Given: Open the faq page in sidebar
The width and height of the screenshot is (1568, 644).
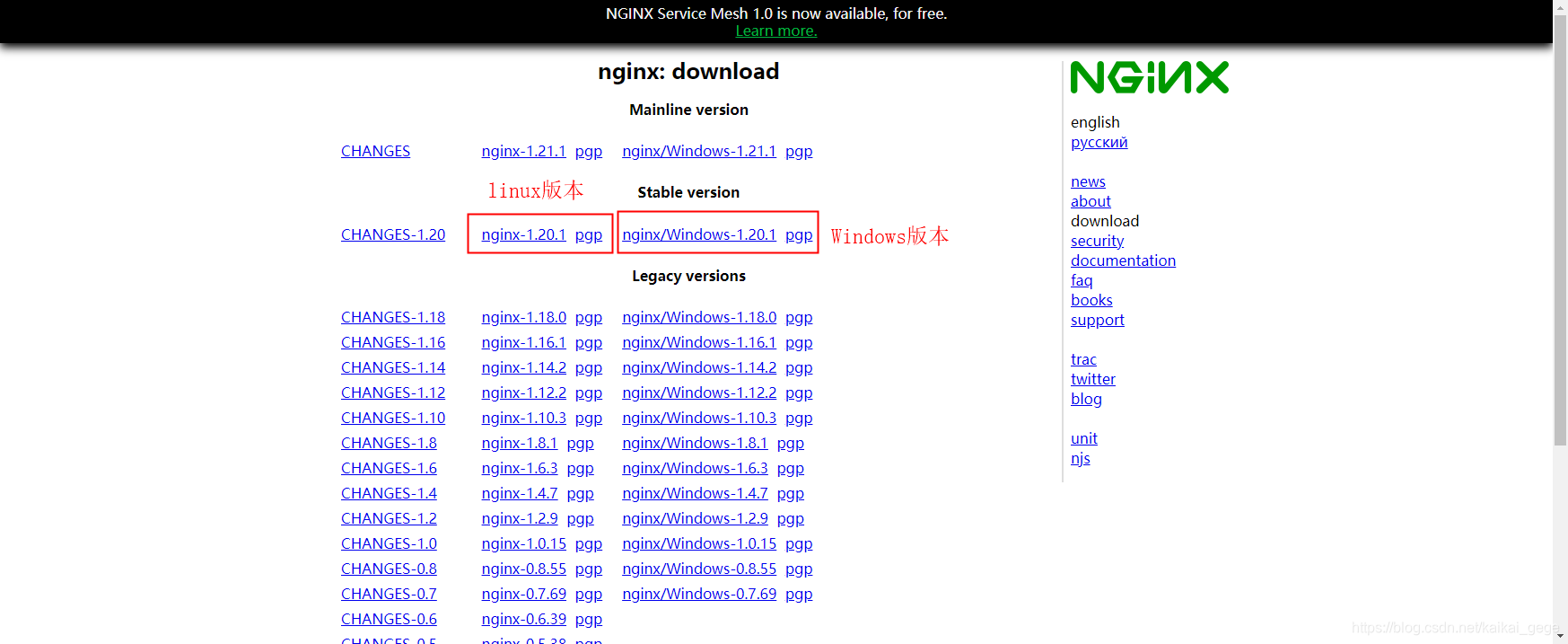Looking at the screenshot, I should pyautogui.click(x=1082, y=280).
